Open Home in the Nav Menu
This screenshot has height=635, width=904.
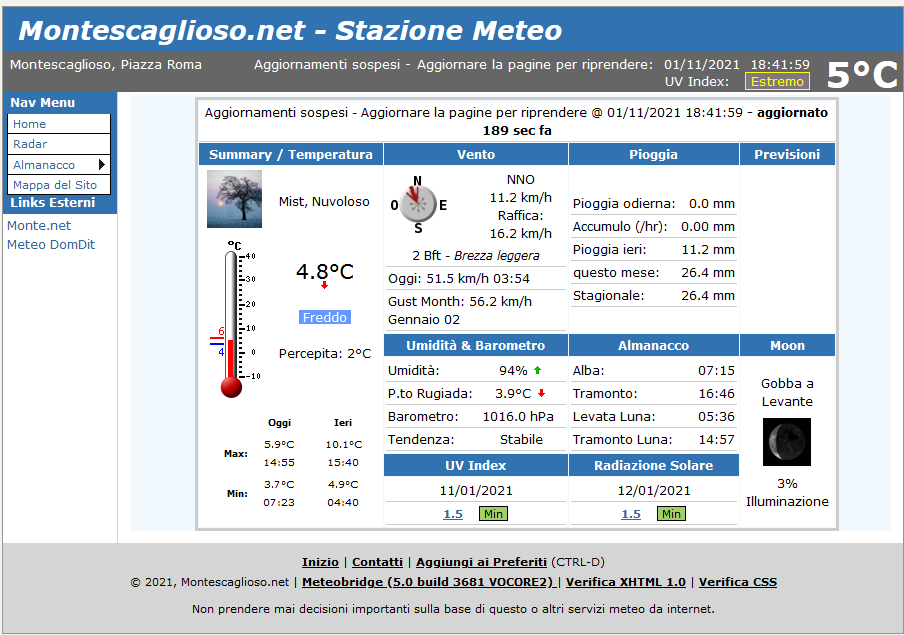click(30, 124)
